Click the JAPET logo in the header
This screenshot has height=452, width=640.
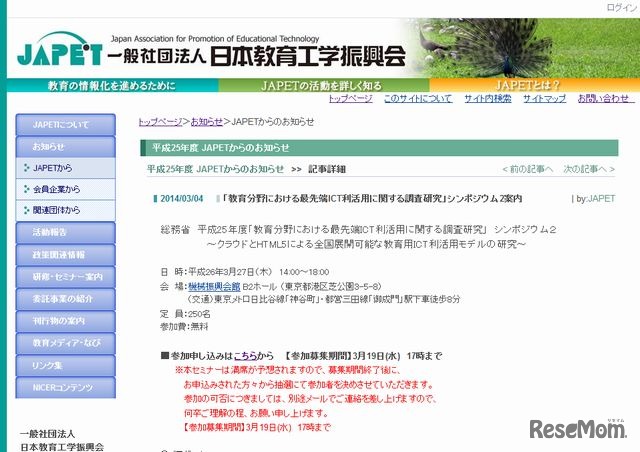point(60,49)
